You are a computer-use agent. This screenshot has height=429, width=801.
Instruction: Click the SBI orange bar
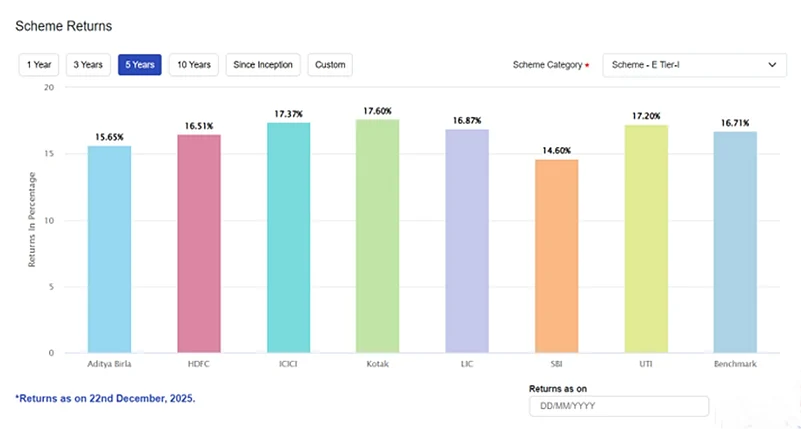click(556, 257)
